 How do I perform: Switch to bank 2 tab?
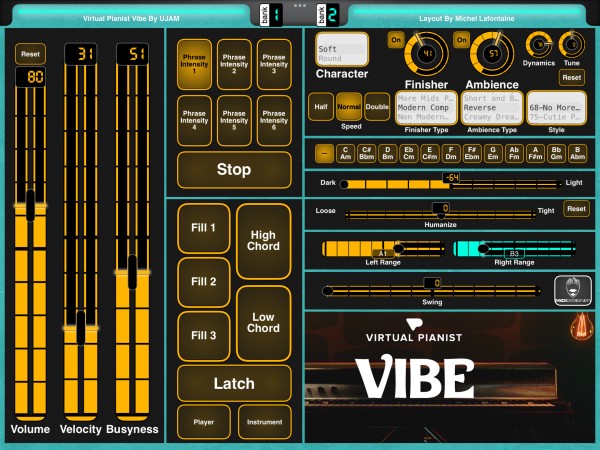tap(328, 15)
